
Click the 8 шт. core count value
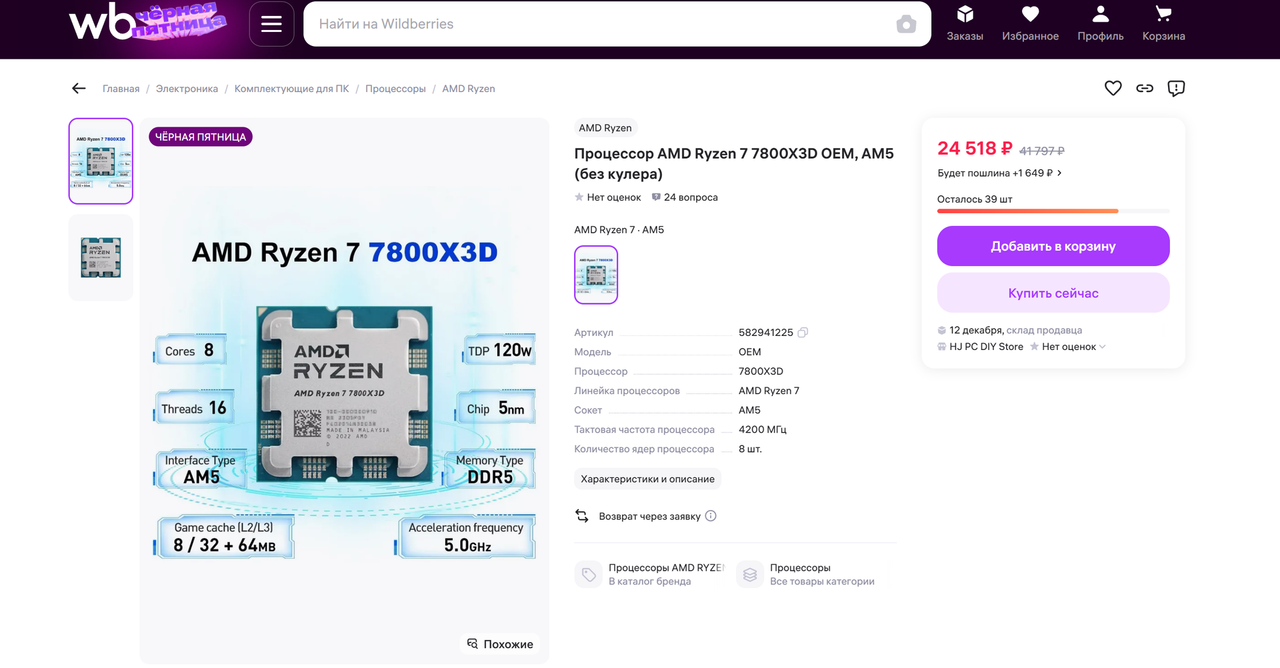click(x=750, y=449)
